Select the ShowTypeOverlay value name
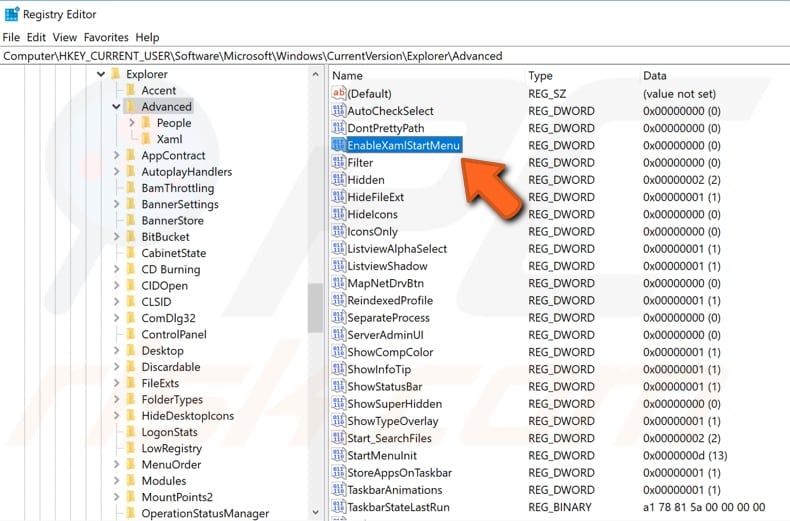The height and width of the screenshot is (521, 790). (393, 421)
